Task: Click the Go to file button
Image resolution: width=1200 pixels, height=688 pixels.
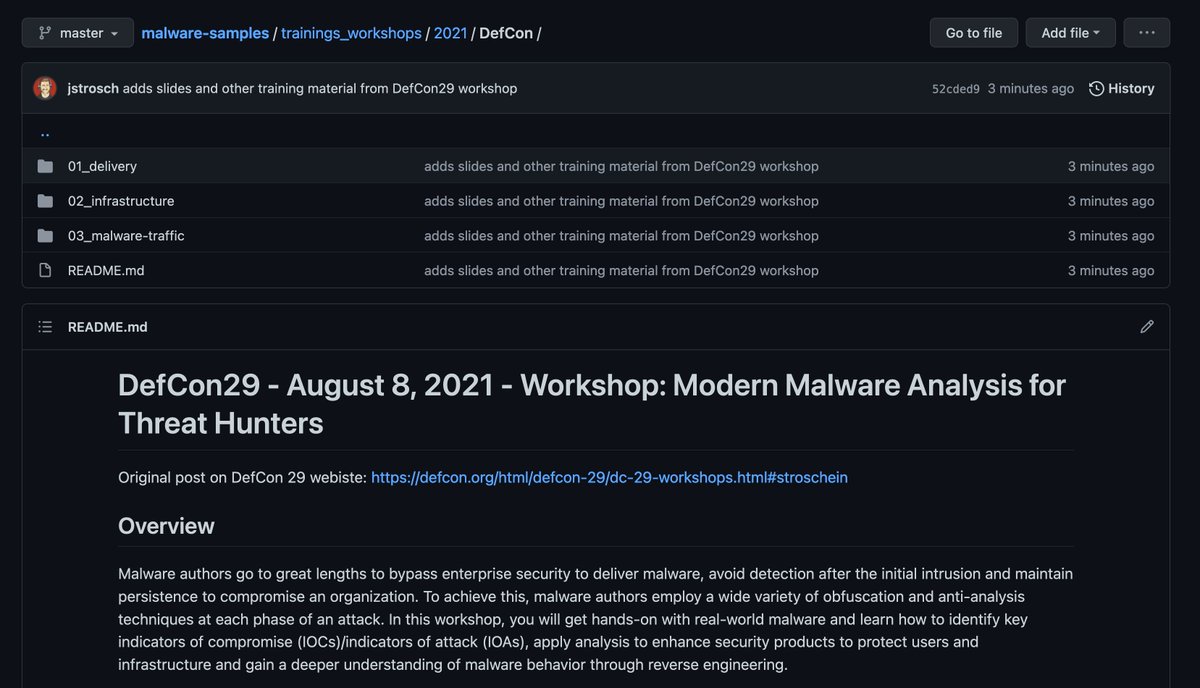Action: pos(973,33)
